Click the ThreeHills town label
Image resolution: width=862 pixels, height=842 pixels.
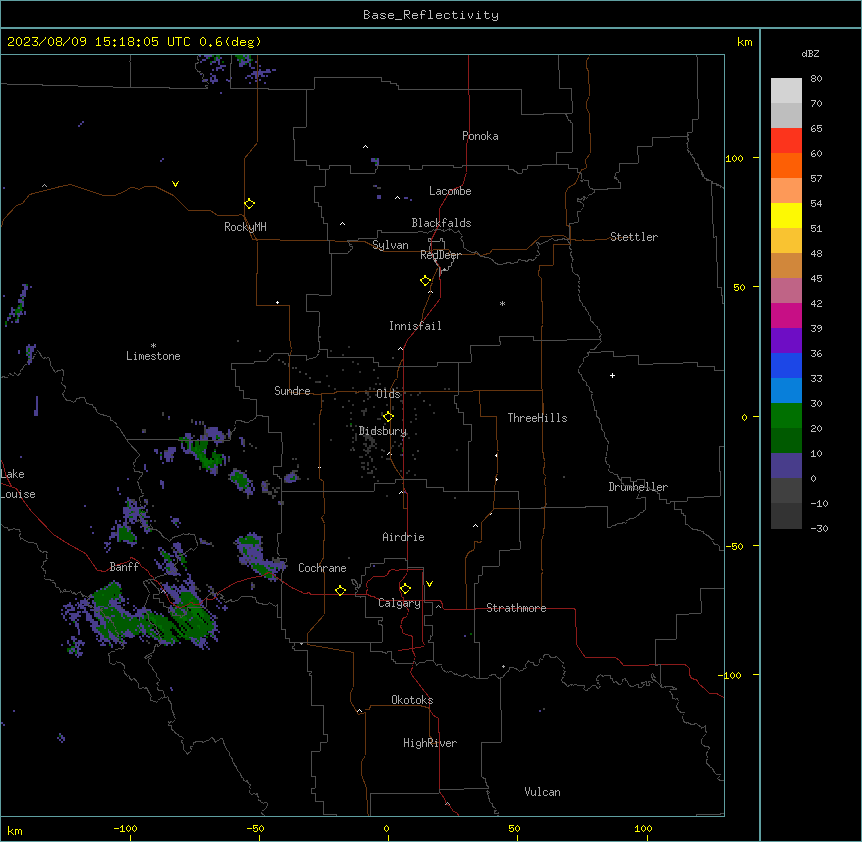click(537, 418)
